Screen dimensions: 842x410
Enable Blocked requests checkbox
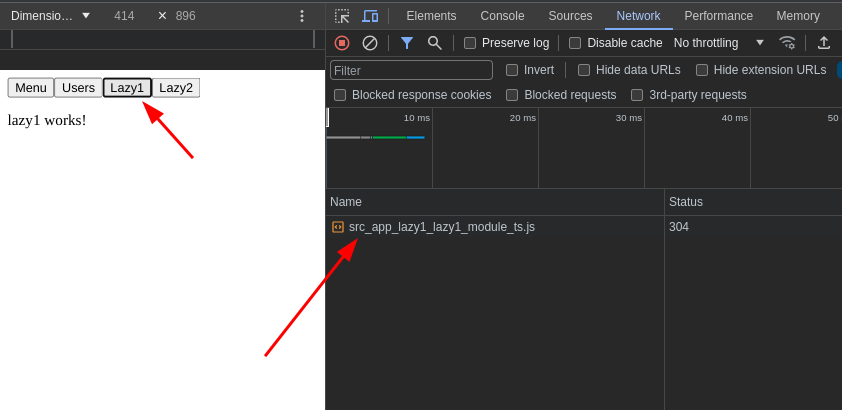pyautogui.click(x=512, y=95)
